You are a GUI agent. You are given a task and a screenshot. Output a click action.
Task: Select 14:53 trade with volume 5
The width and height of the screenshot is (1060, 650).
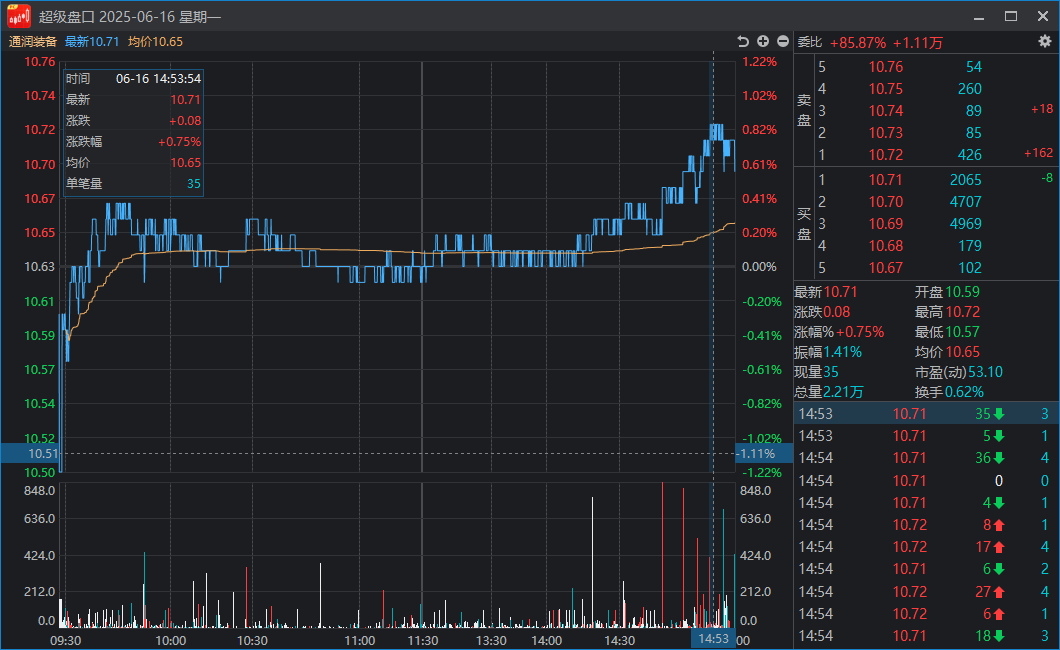pyautogui.click(x=926, y=436)
